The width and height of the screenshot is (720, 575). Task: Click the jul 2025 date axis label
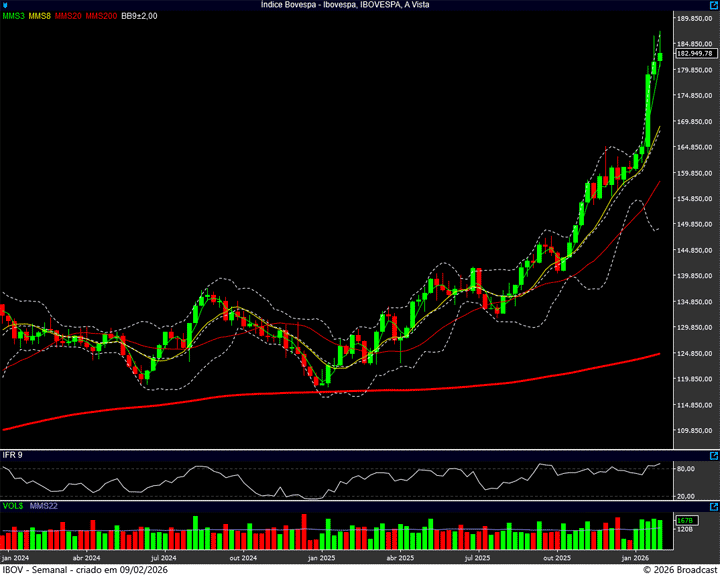[x=475, y=557]
